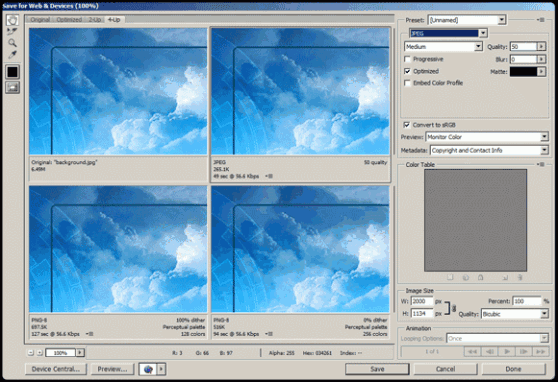Go to next animation frame
The image size is (558, 382).
click(x=523, y=352)
